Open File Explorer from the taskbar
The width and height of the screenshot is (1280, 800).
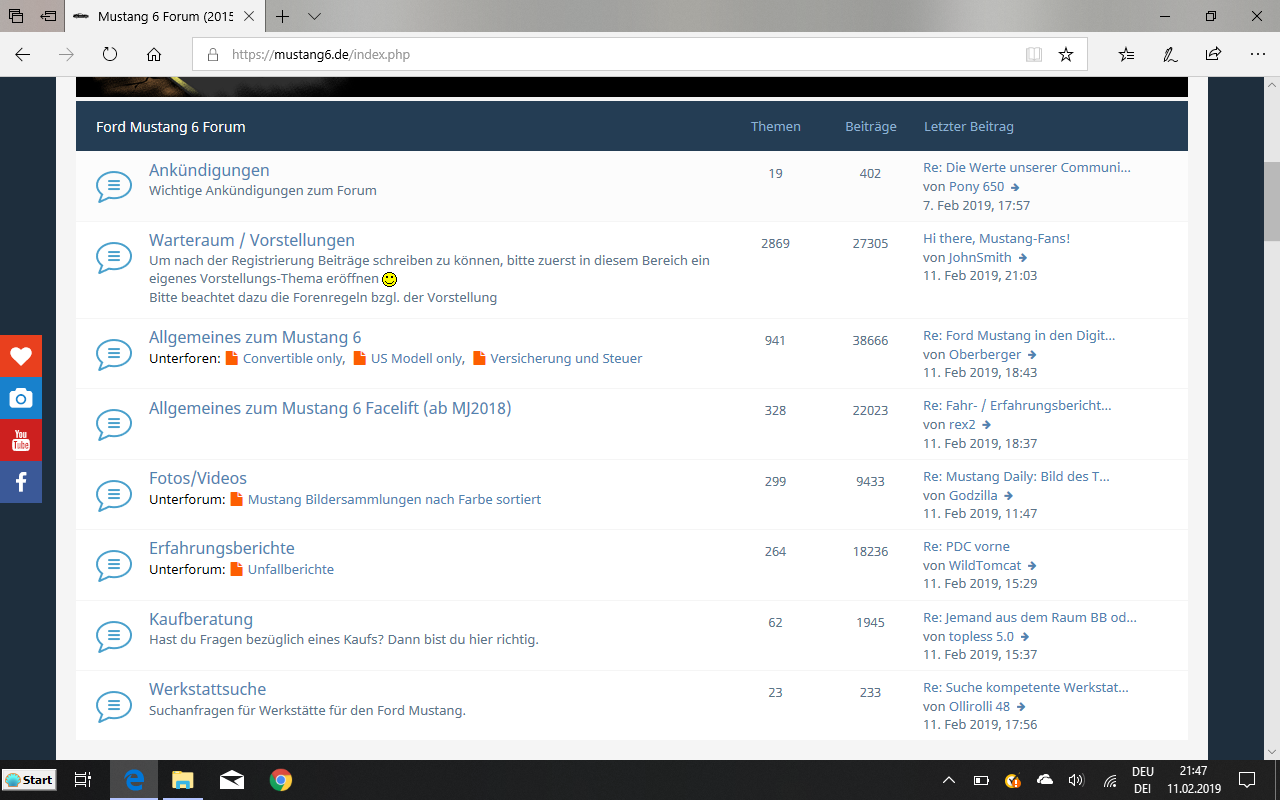click(182, 780)
